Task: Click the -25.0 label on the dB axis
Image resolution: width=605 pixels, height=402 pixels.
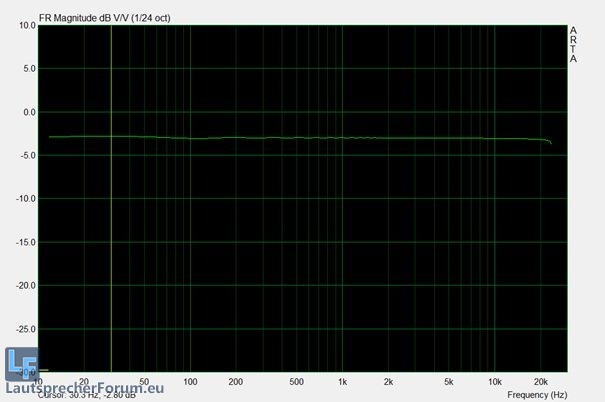Action: point(26,328)
